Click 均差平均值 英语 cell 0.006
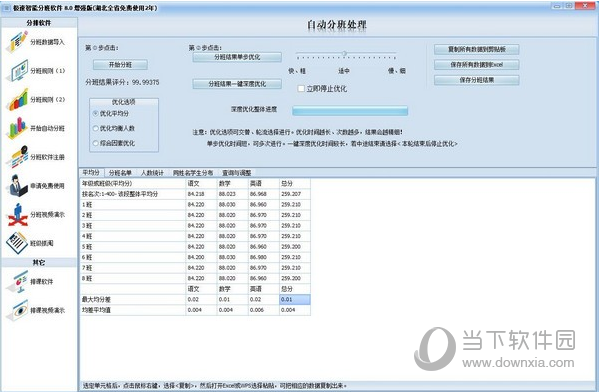Viewport: 599px width, 392px height. pyautogui.click(x=264, y=310)
